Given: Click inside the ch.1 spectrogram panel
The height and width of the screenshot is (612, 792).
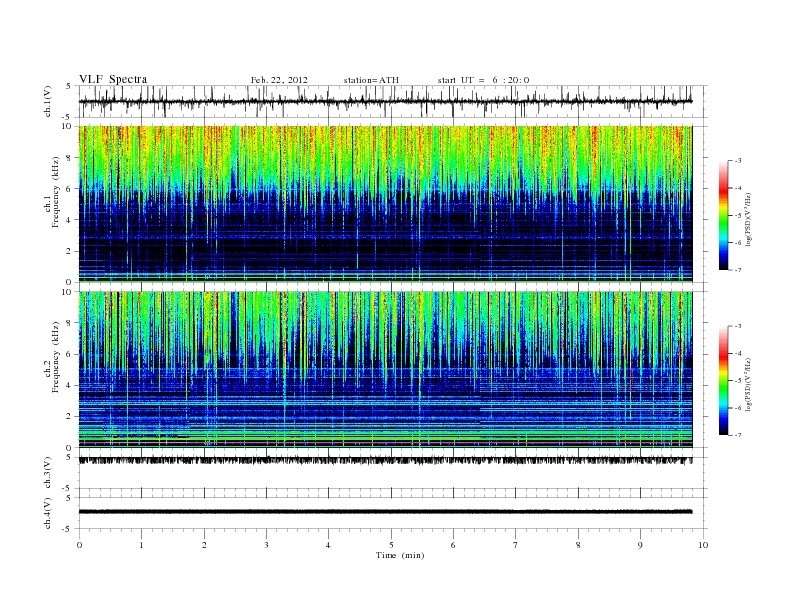Looking at the screenshot, I should tap(385, 203).
